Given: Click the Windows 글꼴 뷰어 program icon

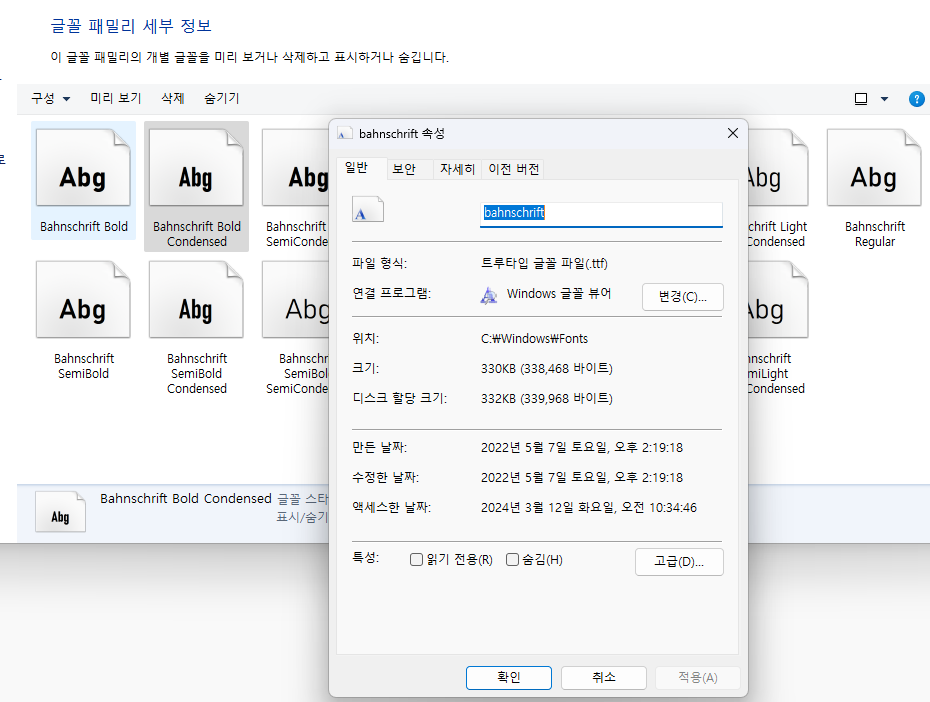Looking at the screenshot, I should [x=489, y=295].
